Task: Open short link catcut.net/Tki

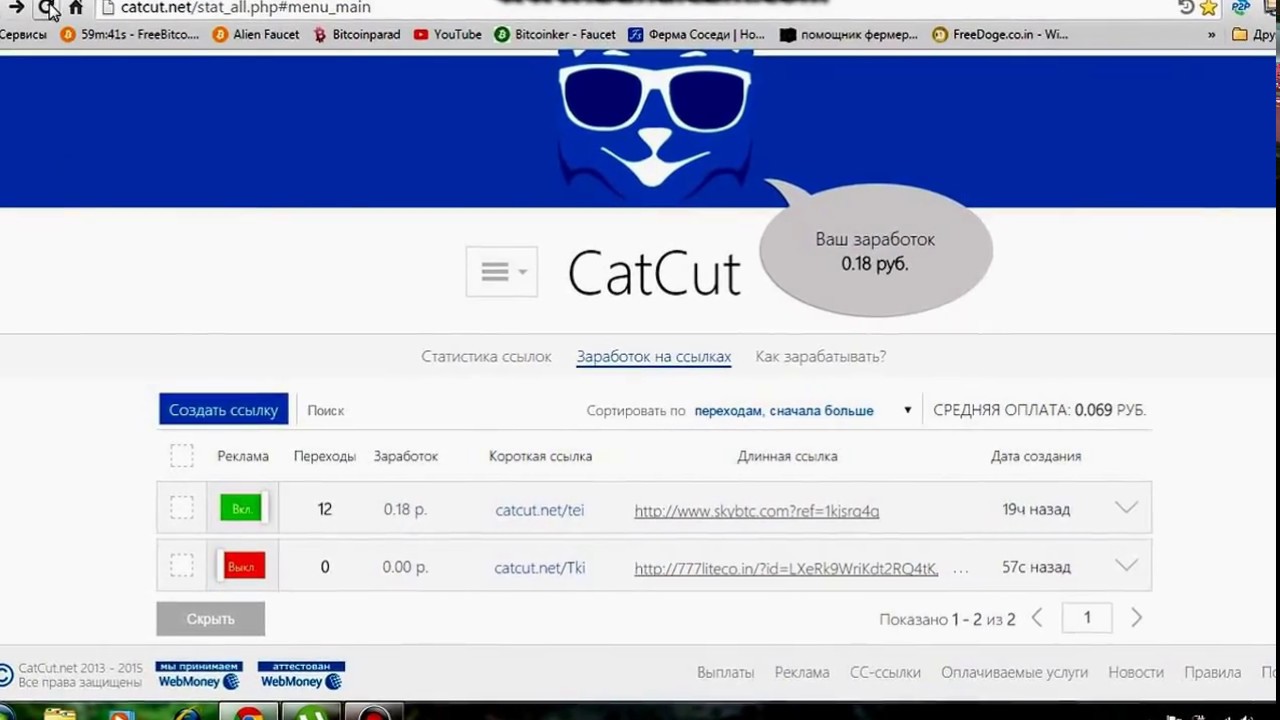Action: (x=539, y=568)
